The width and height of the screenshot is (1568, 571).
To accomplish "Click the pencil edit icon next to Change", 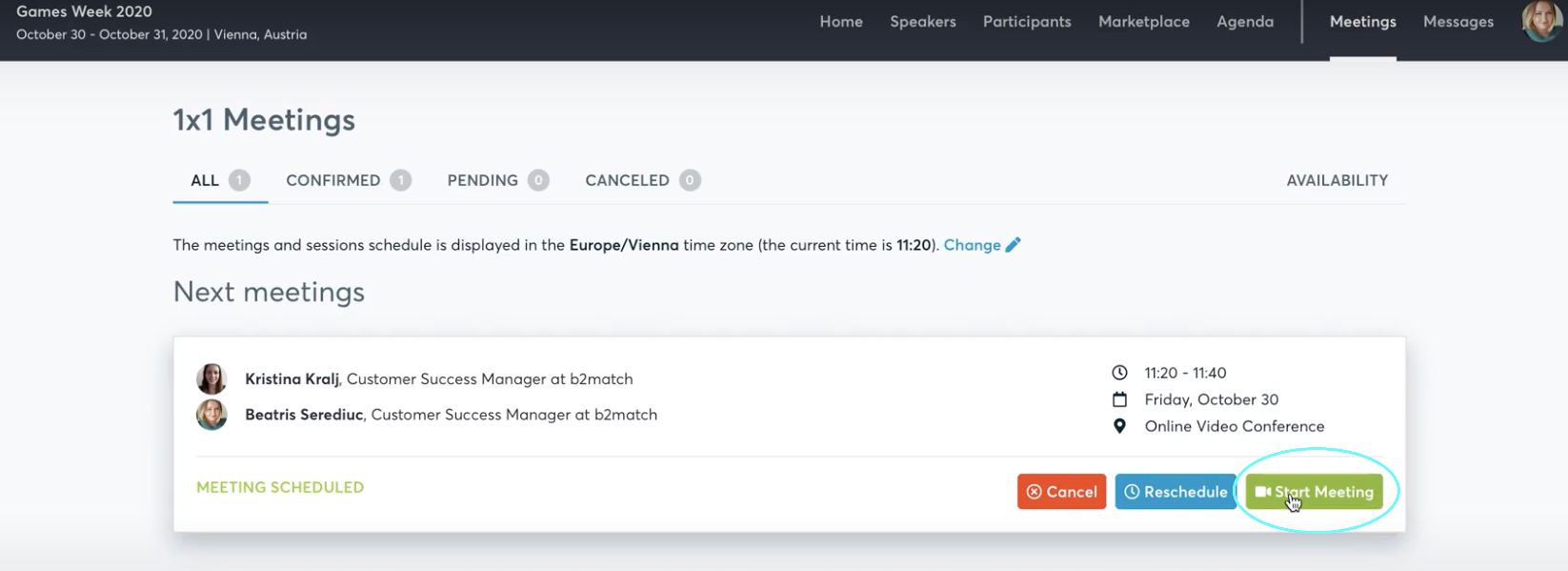I will pos(1013,245).
